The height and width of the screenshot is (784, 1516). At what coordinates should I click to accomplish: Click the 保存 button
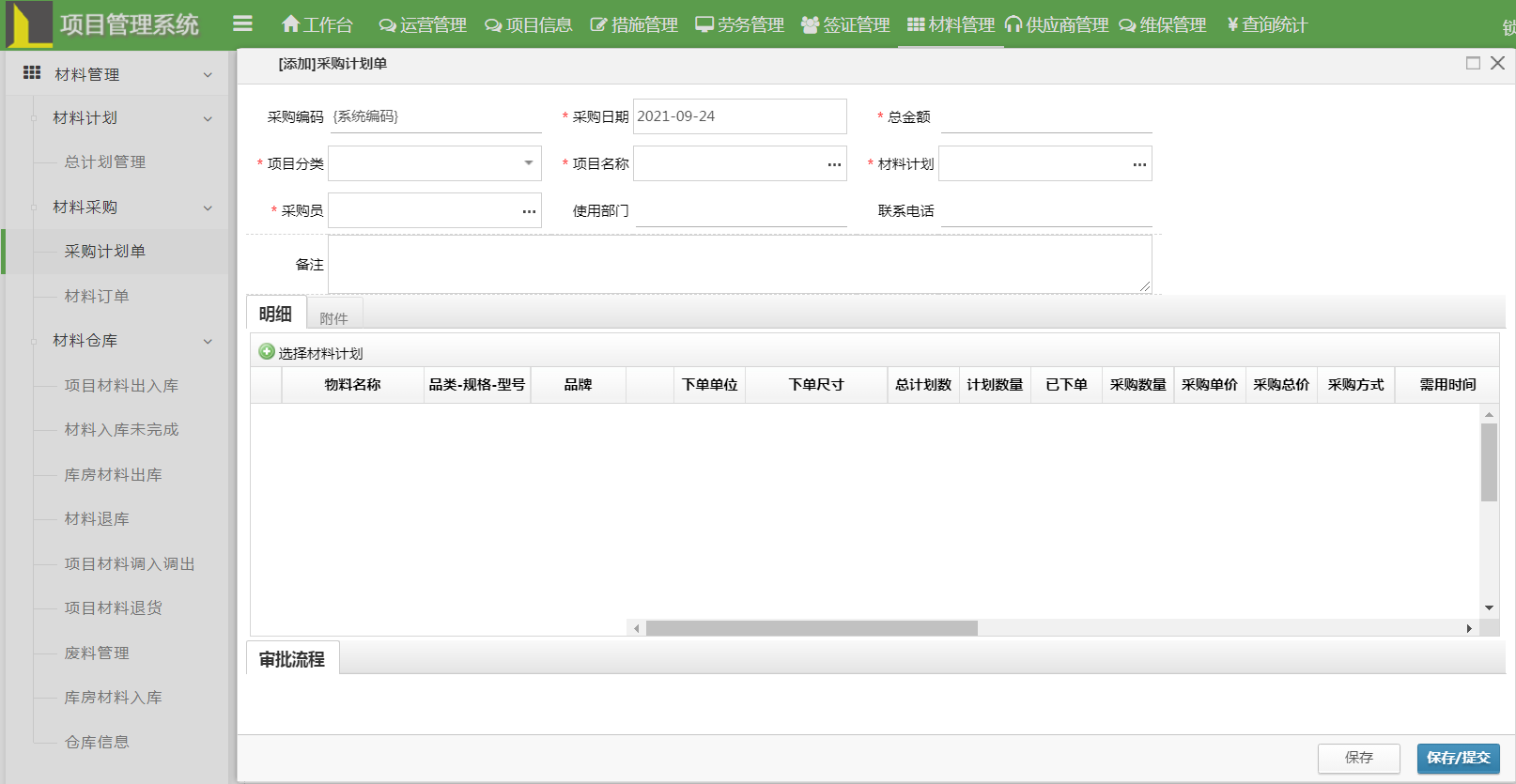[x=1358, y=758]
